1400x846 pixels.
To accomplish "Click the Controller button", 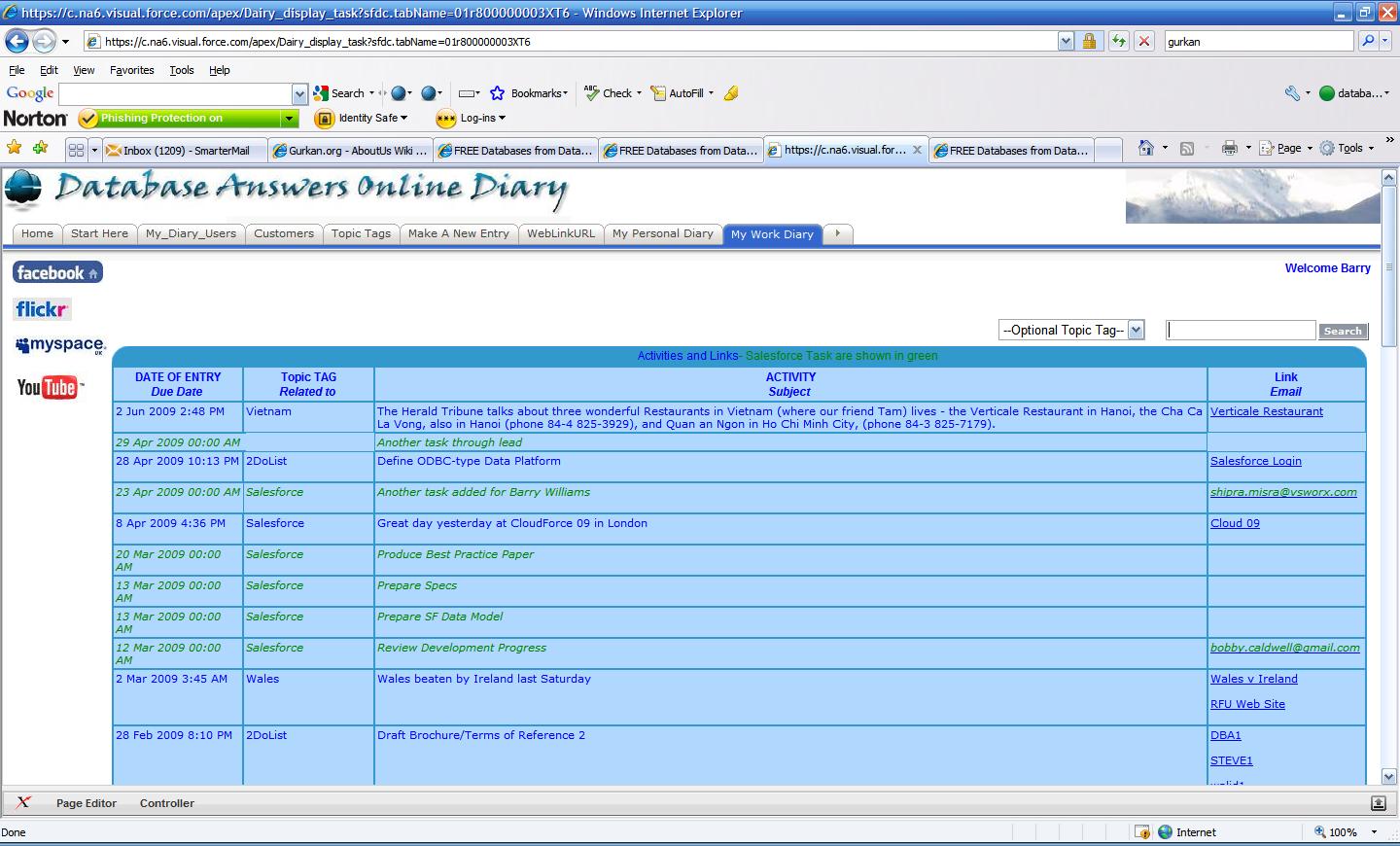I will pyautogui.click(x=167, y=803).
